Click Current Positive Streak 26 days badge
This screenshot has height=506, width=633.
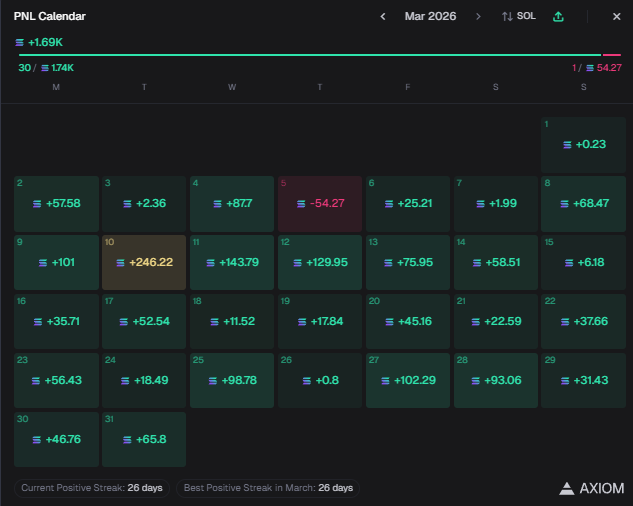92,488
